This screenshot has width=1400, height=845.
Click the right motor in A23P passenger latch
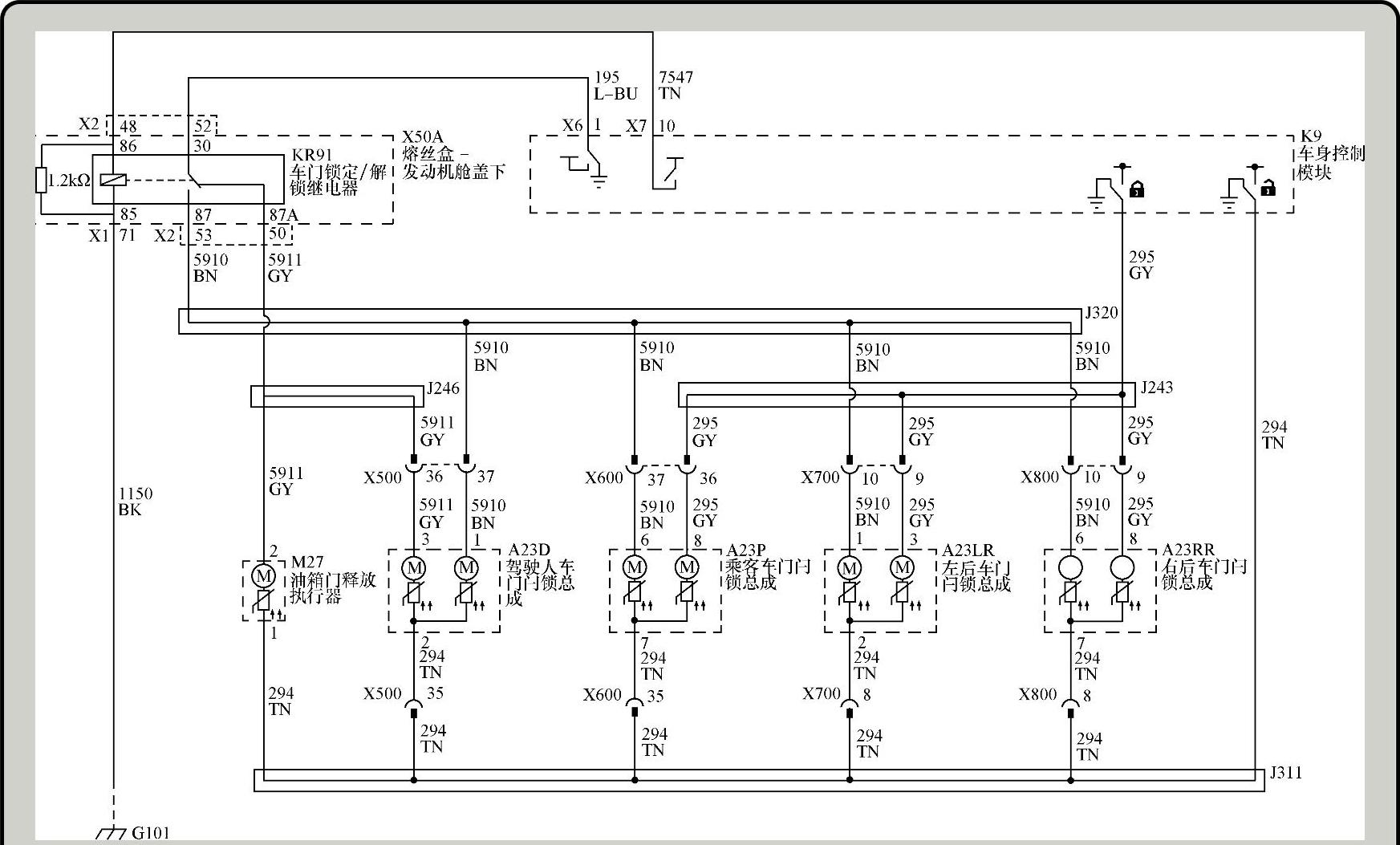[687, 568]
